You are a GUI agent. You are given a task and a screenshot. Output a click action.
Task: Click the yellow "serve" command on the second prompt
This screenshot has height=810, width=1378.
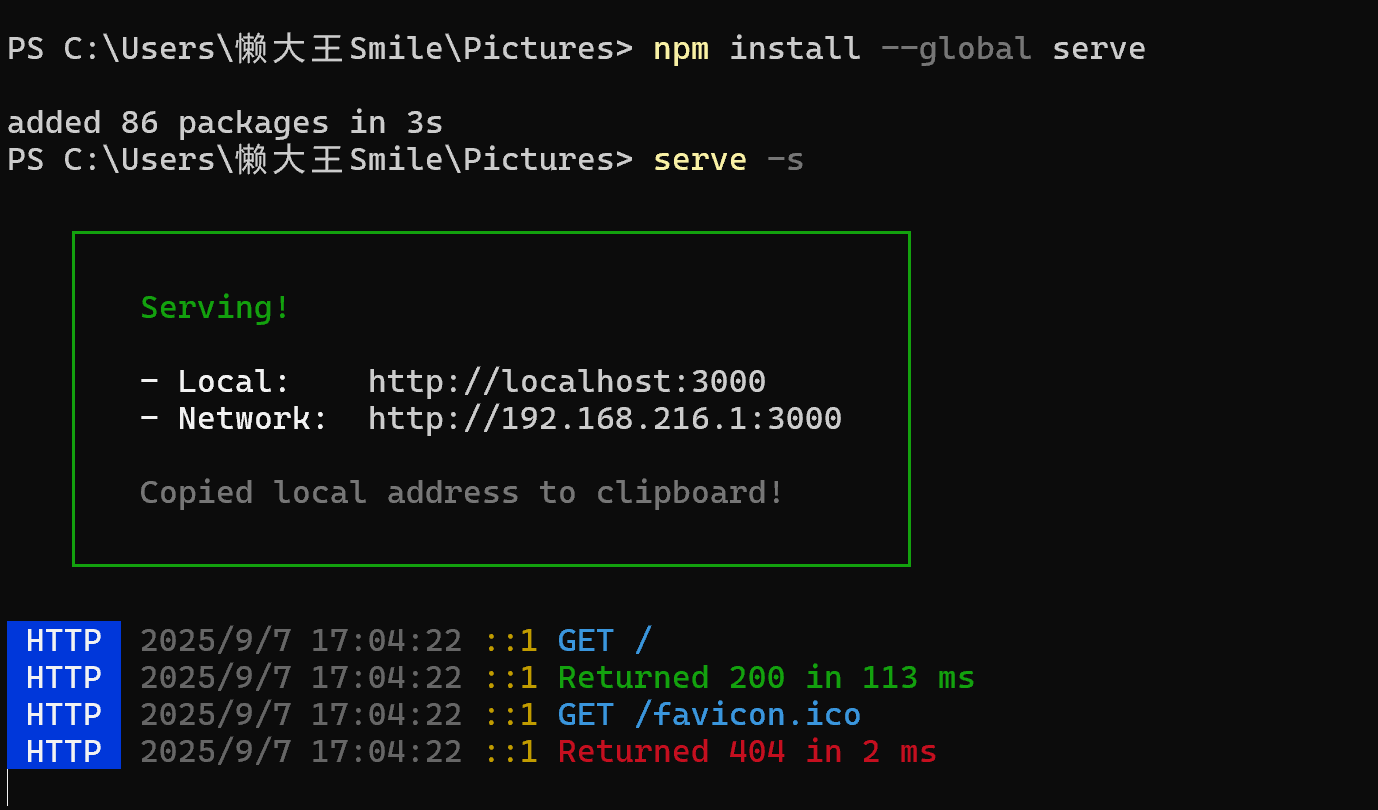699,160
